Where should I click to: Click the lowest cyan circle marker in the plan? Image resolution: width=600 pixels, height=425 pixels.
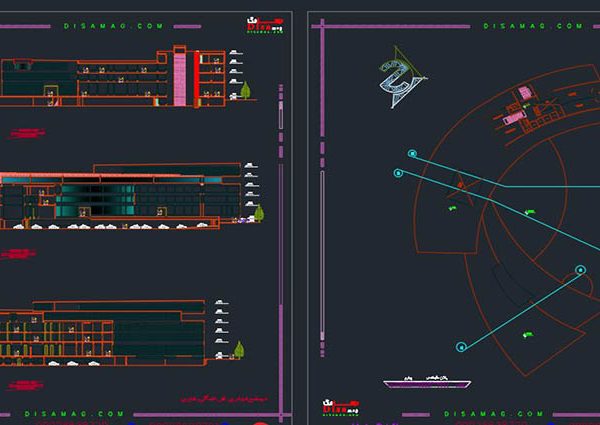pyautogui.click(x=461, y=347)
